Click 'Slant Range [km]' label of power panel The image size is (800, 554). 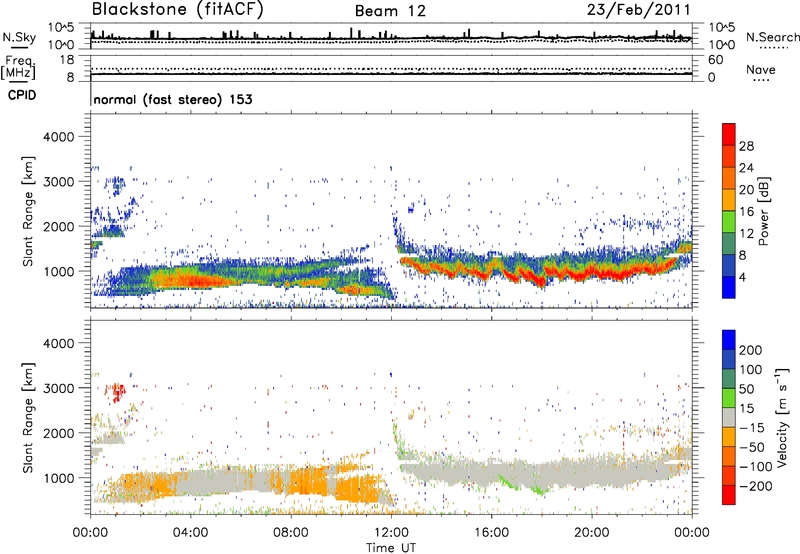(x=28, y=211)
